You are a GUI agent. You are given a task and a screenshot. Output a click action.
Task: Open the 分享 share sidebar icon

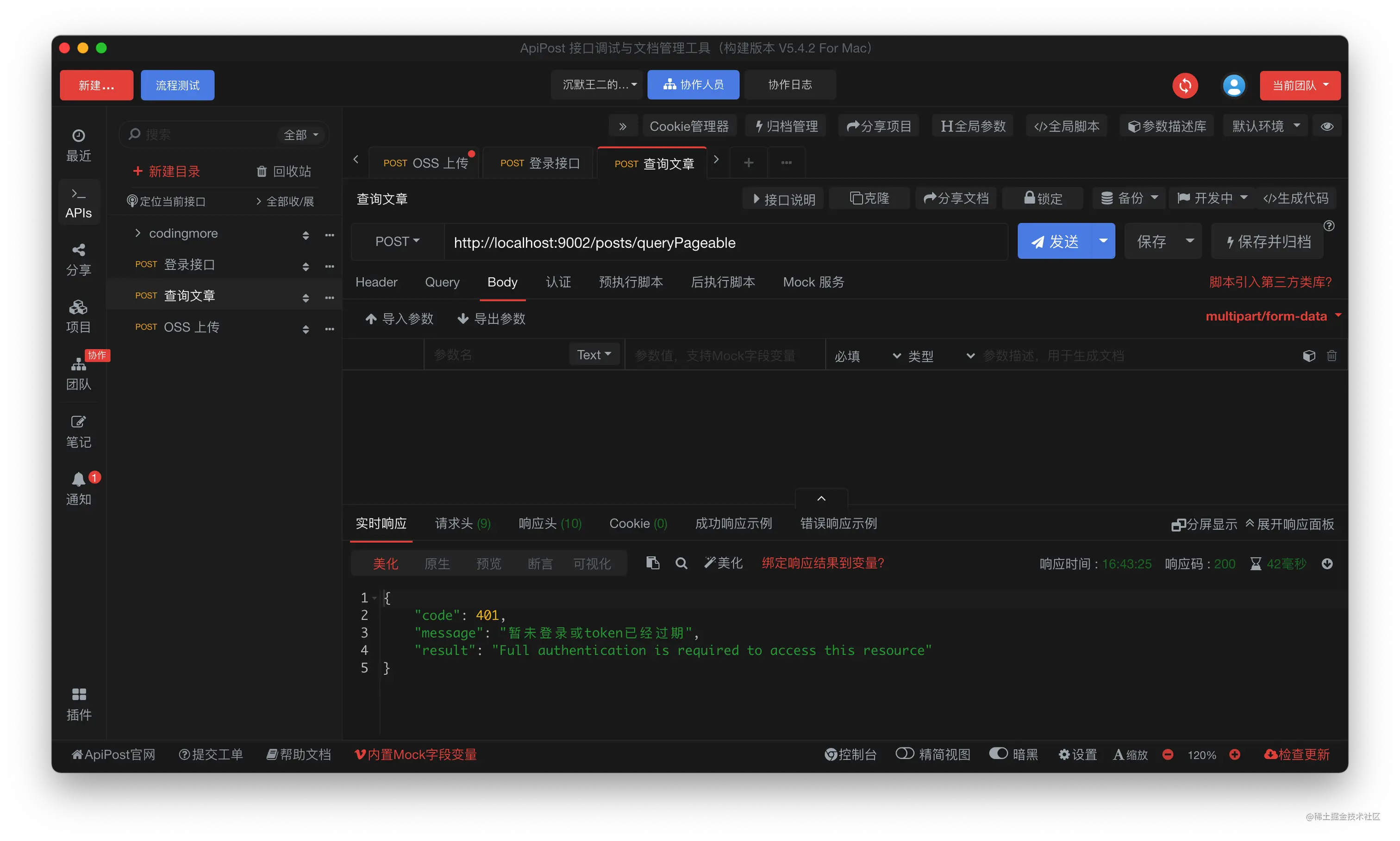click(x=78, y=259)
